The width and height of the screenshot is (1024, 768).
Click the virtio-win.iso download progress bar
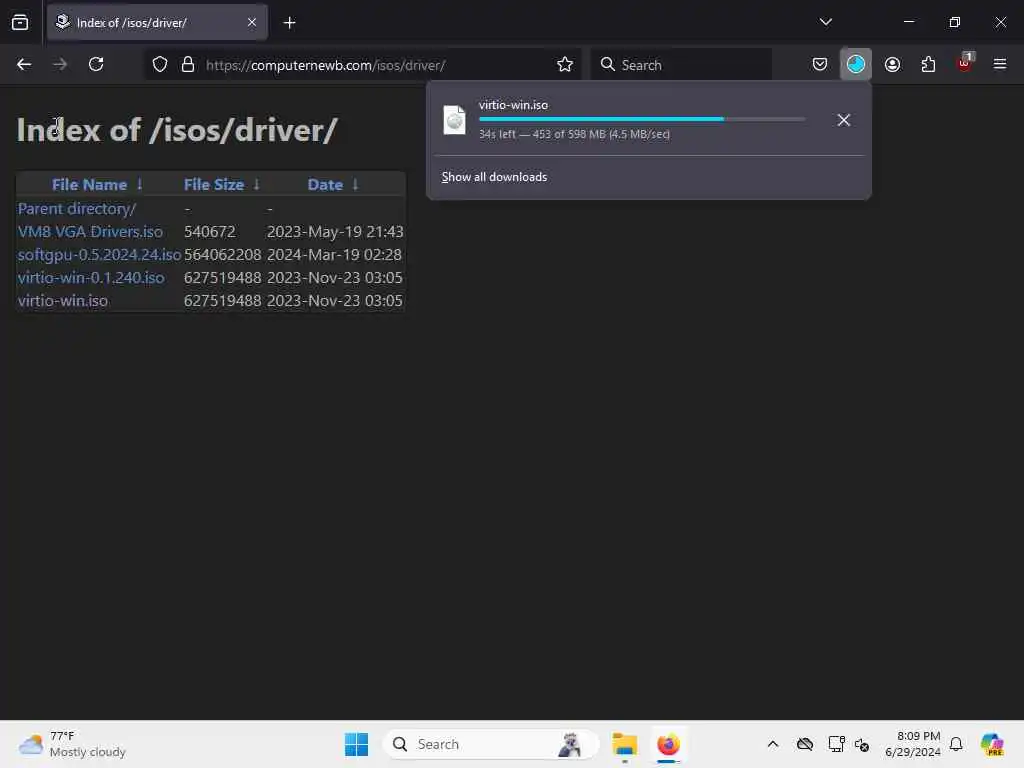(641, 120)
